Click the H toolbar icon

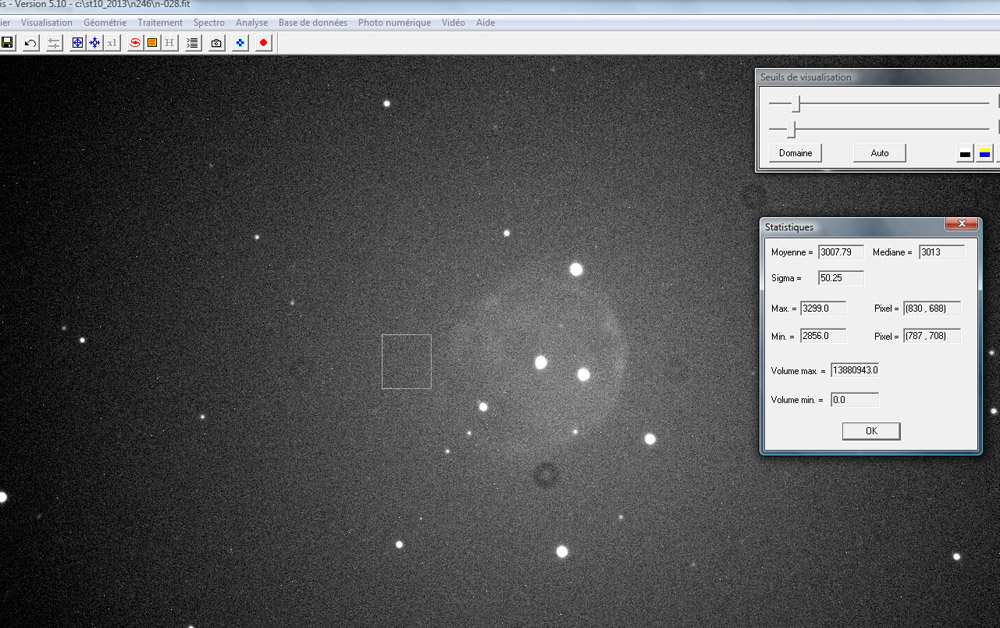pos(169,43)
